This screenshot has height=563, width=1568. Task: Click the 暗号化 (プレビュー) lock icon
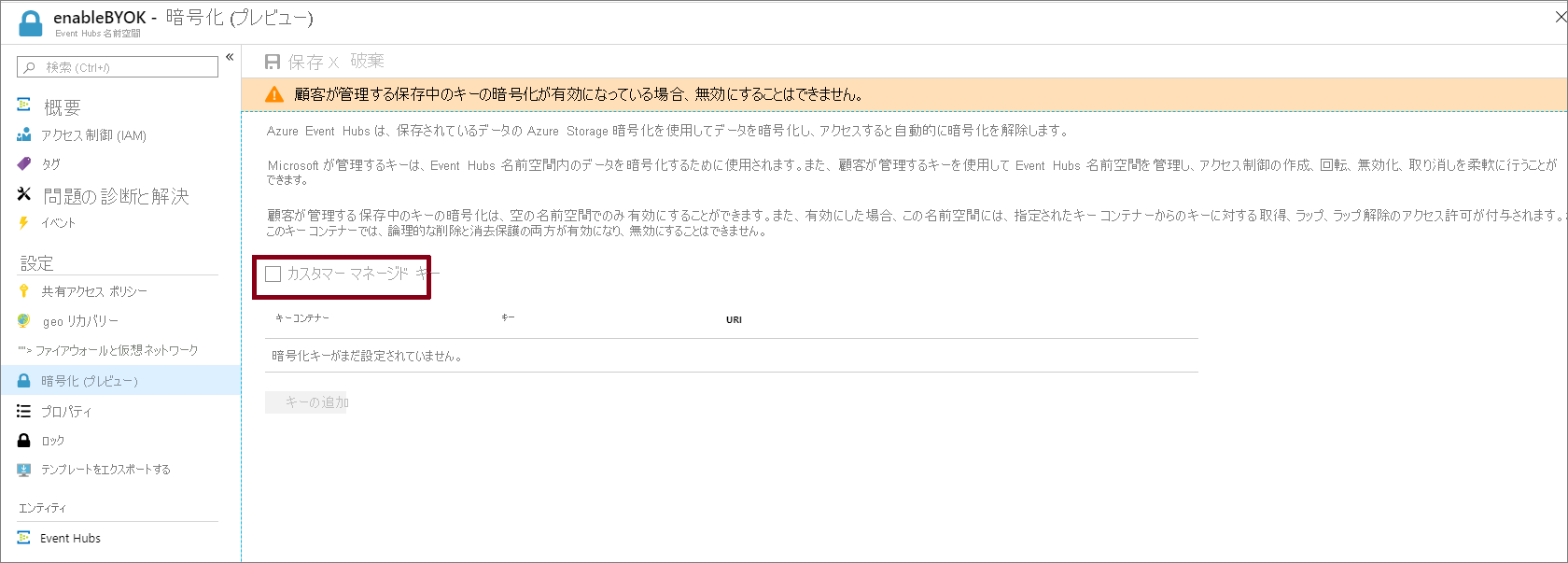[24, 381]
